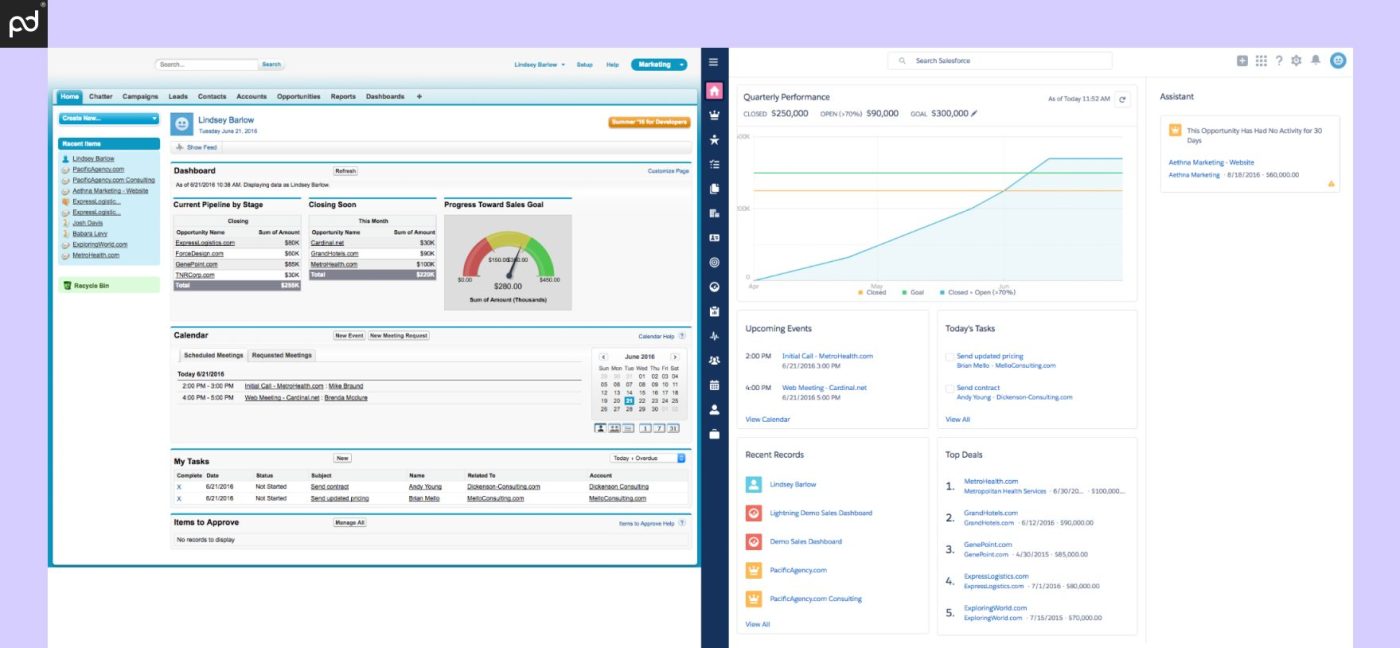The width and height of the screenshot is (1400, 648).
Task: Click the Lightning setup gear icon
Action: tap(1297, 60)
